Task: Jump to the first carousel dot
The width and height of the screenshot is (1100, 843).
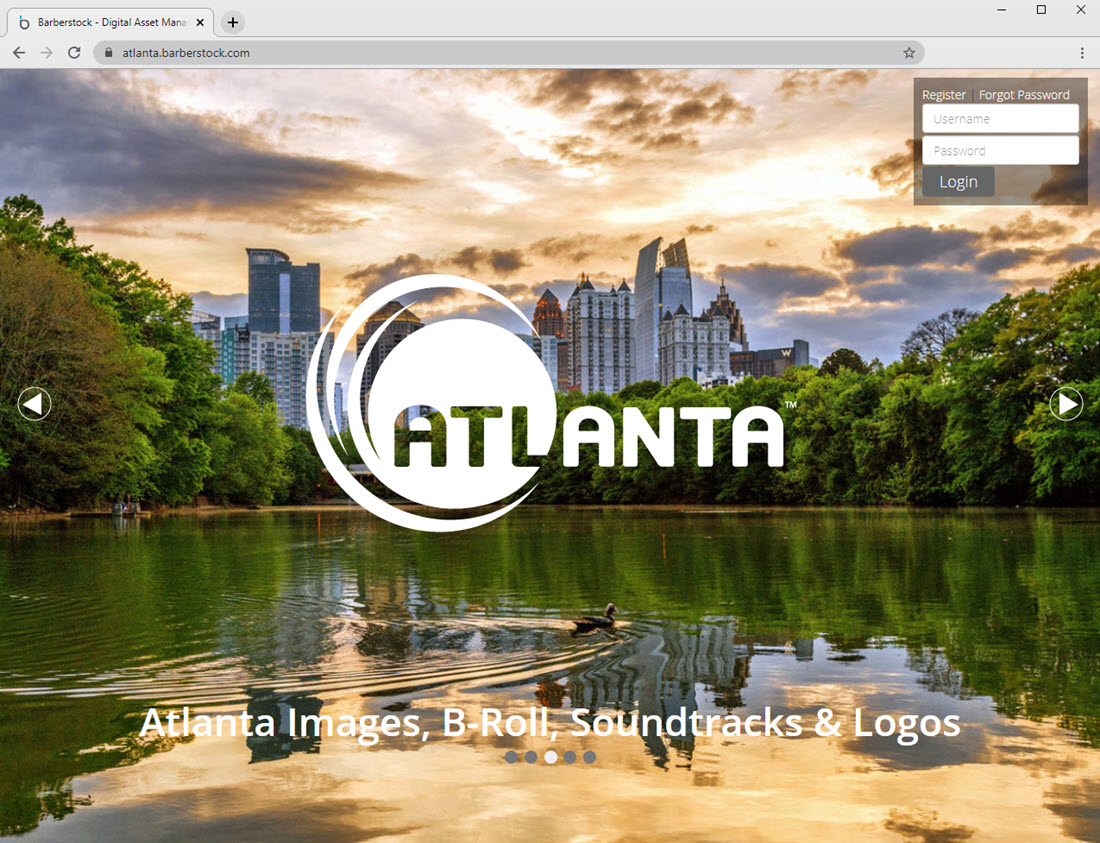Action: point(511,757)
